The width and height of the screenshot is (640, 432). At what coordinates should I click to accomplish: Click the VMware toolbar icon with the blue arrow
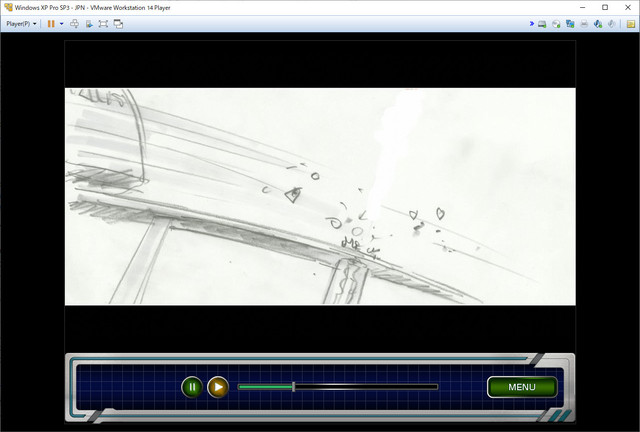pyautogui.click(x=89, y=24)
